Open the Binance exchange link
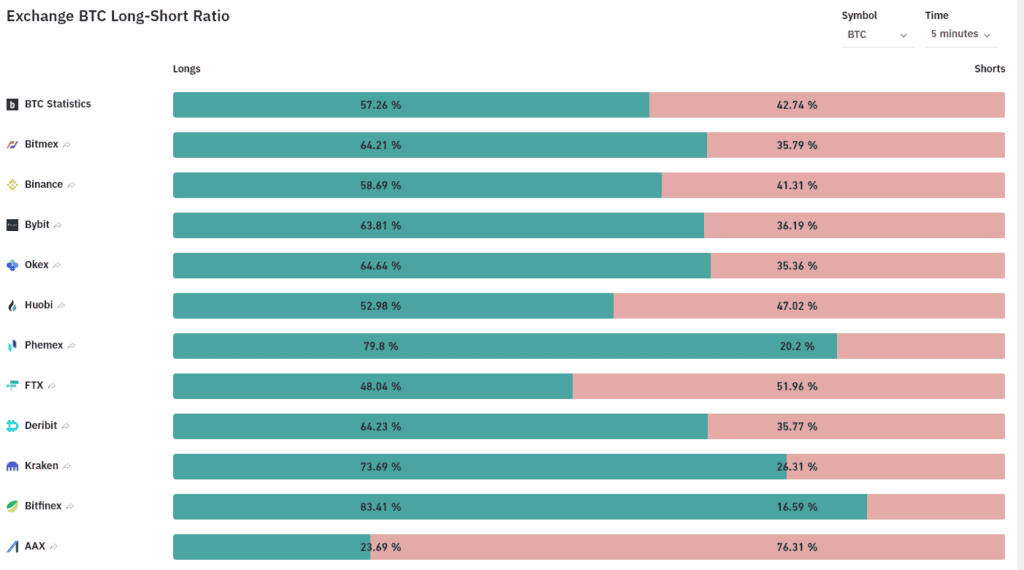Image resolution: width=1024 pixels, height=570 pixels. tap(44, 184)
